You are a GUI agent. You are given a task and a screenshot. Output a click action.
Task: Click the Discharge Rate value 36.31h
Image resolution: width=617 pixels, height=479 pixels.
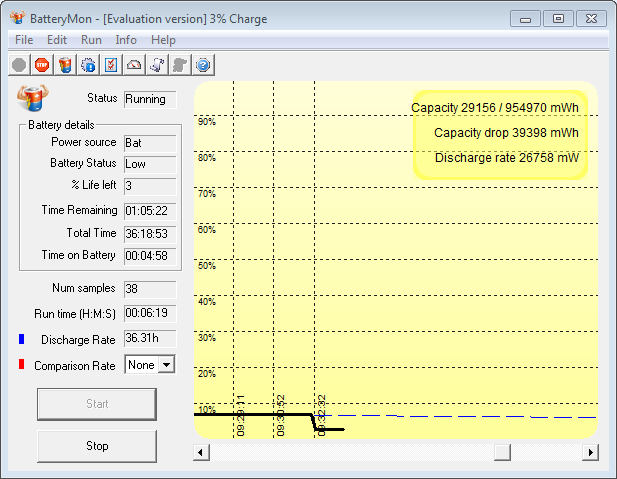tap(150, 338)
